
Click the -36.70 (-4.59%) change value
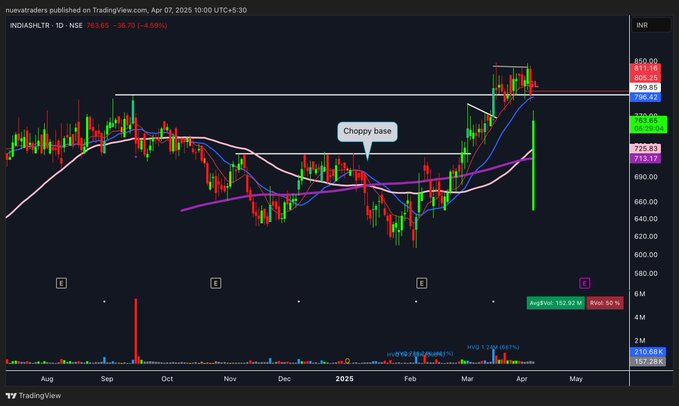click(x=140, y=26)
